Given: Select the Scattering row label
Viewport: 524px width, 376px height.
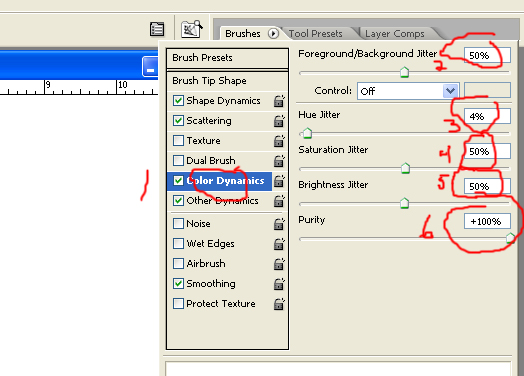Looking at the screenshot, I should click(x=209, y=121).
